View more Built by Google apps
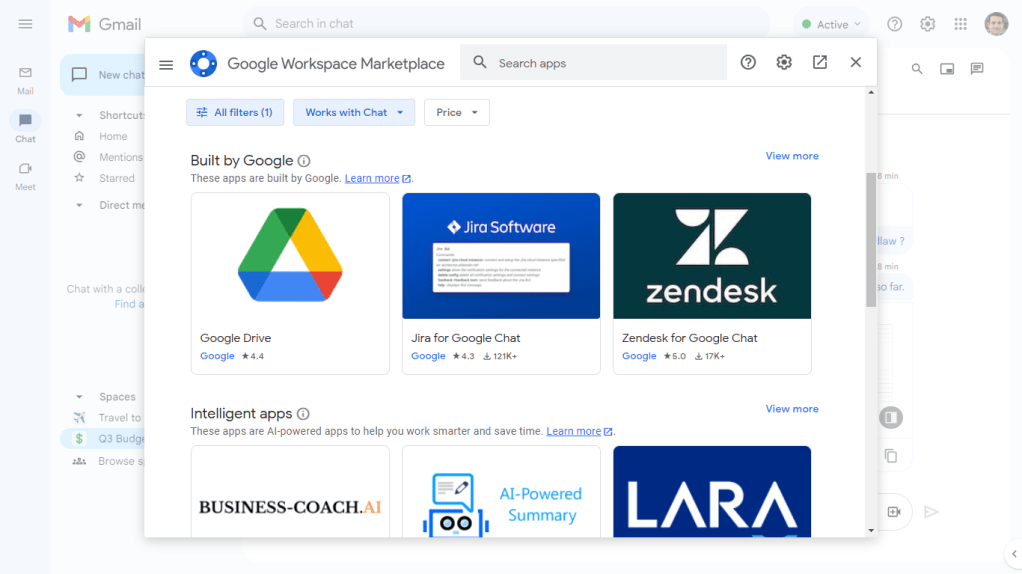Viewport: 1022px width, 574px height. coord(792,156)
